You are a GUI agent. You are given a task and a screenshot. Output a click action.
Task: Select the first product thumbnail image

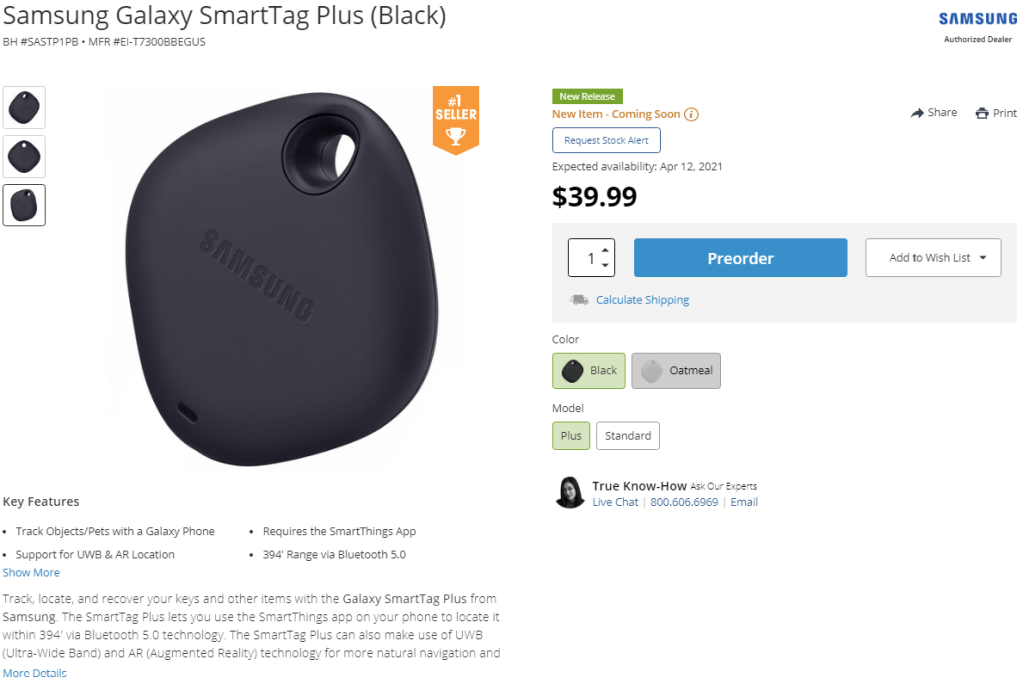[x=24, y=107]
